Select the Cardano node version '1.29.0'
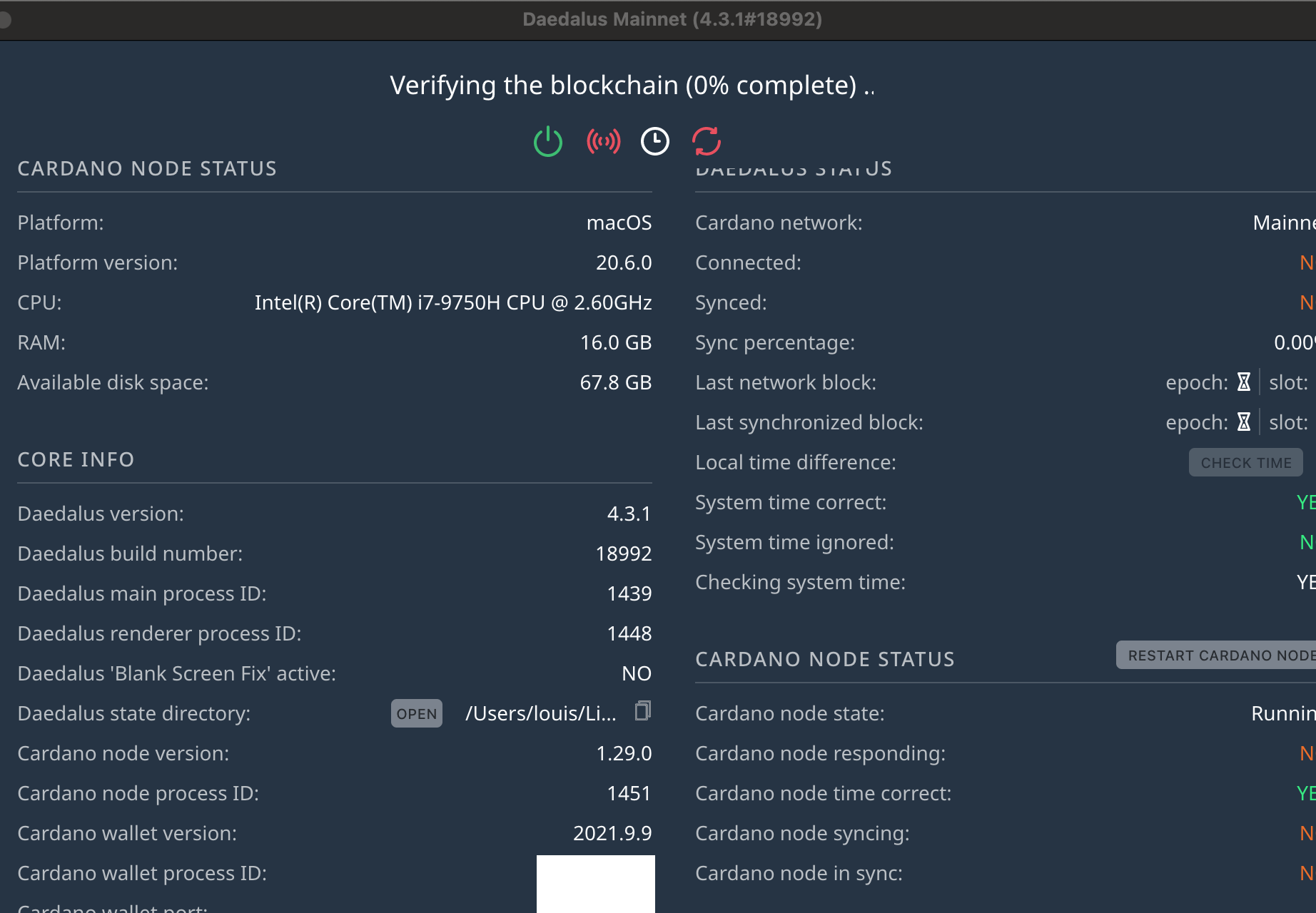Screen dimensions: 1316x913 (624, 753)
